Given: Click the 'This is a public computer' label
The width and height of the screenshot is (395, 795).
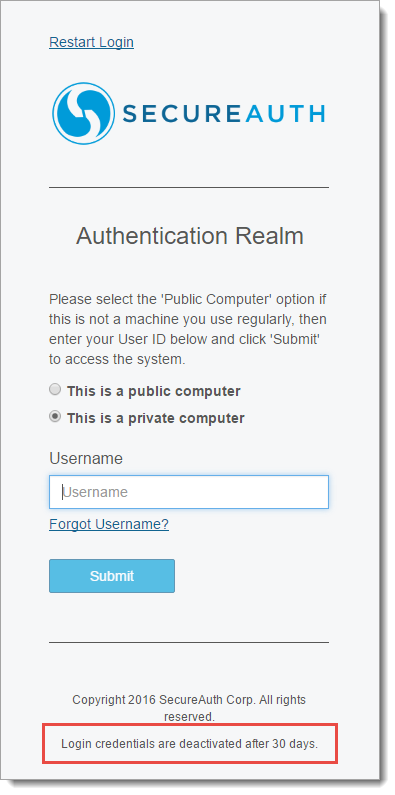Looking at the screenshot, I should pyautogui.click(x=154, y=391).
